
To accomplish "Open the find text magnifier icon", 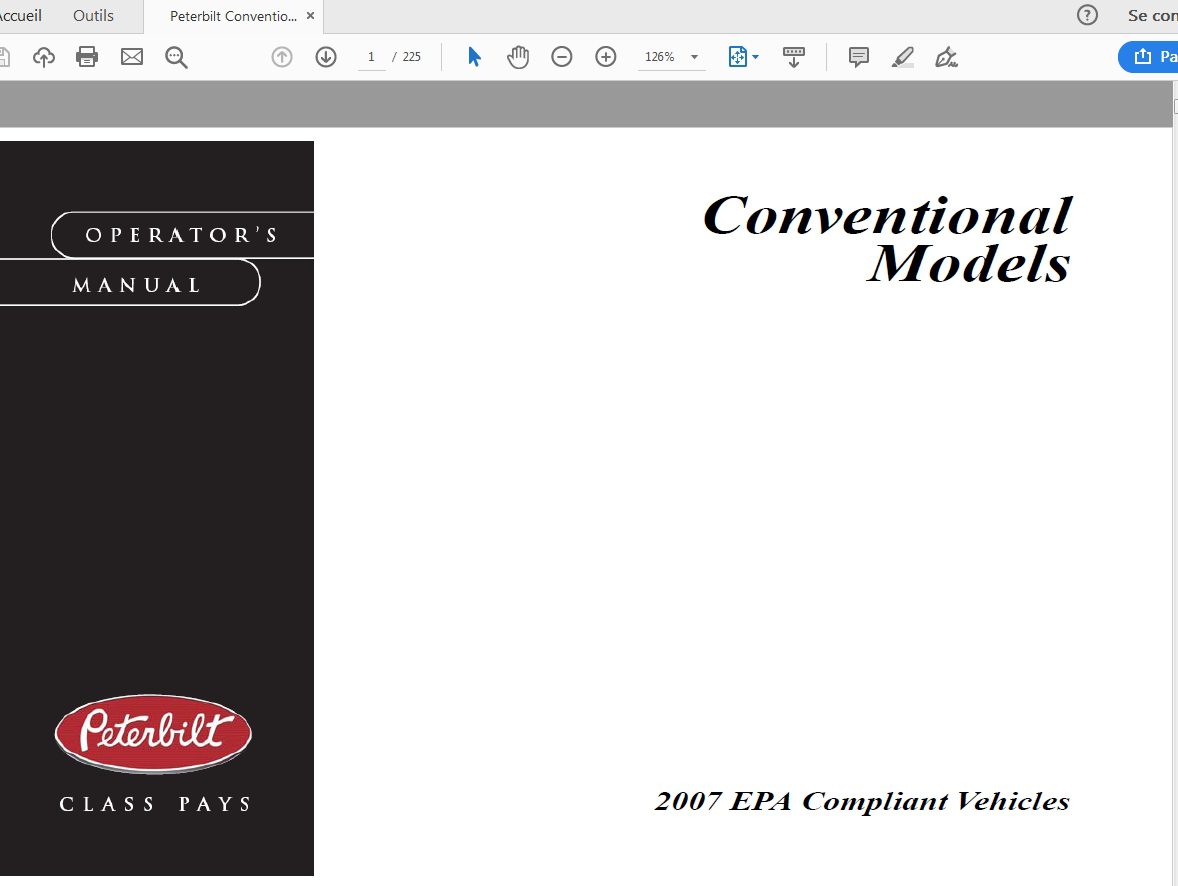I will click(176, 57).
